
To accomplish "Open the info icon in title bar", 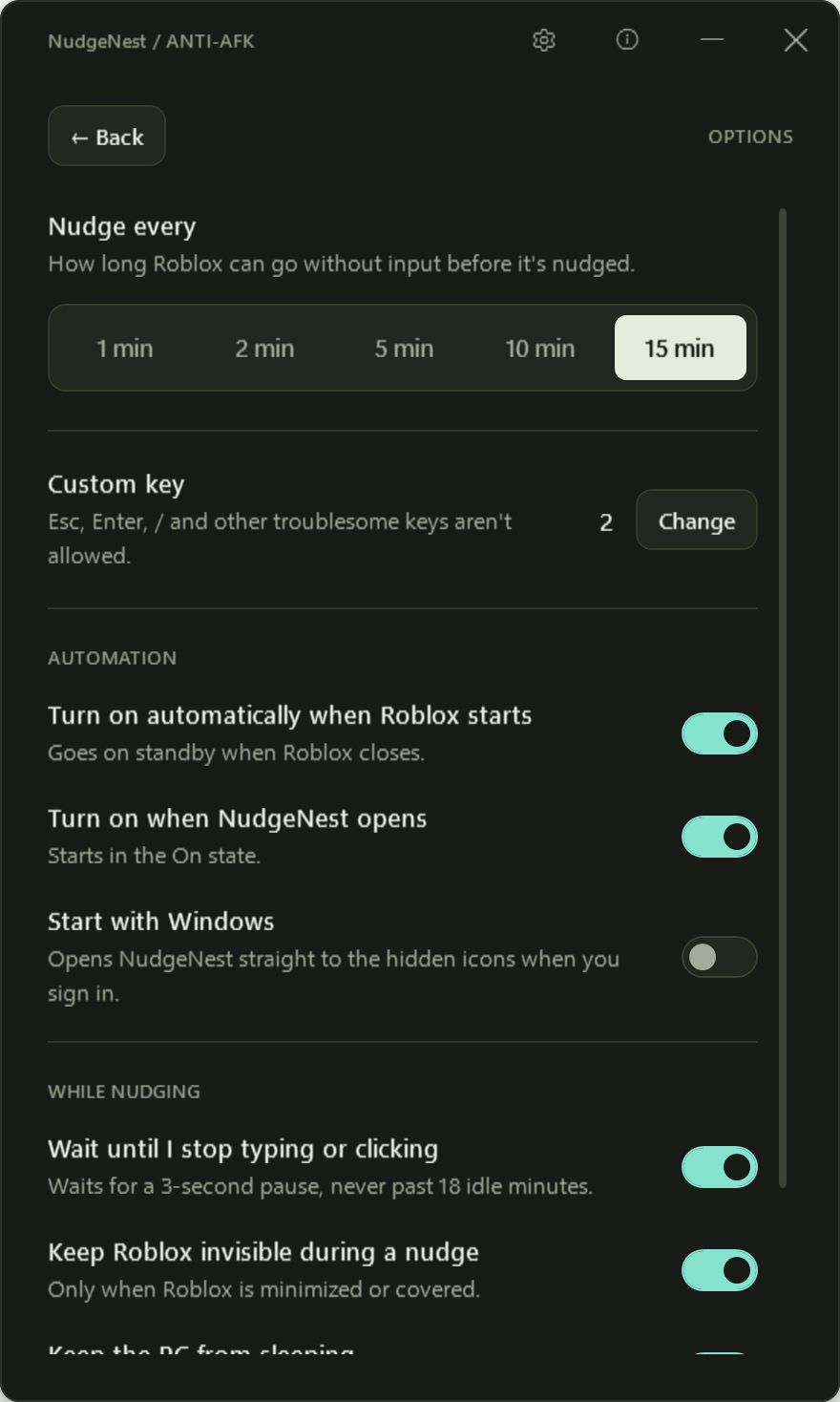I will [x=627, y=39].
